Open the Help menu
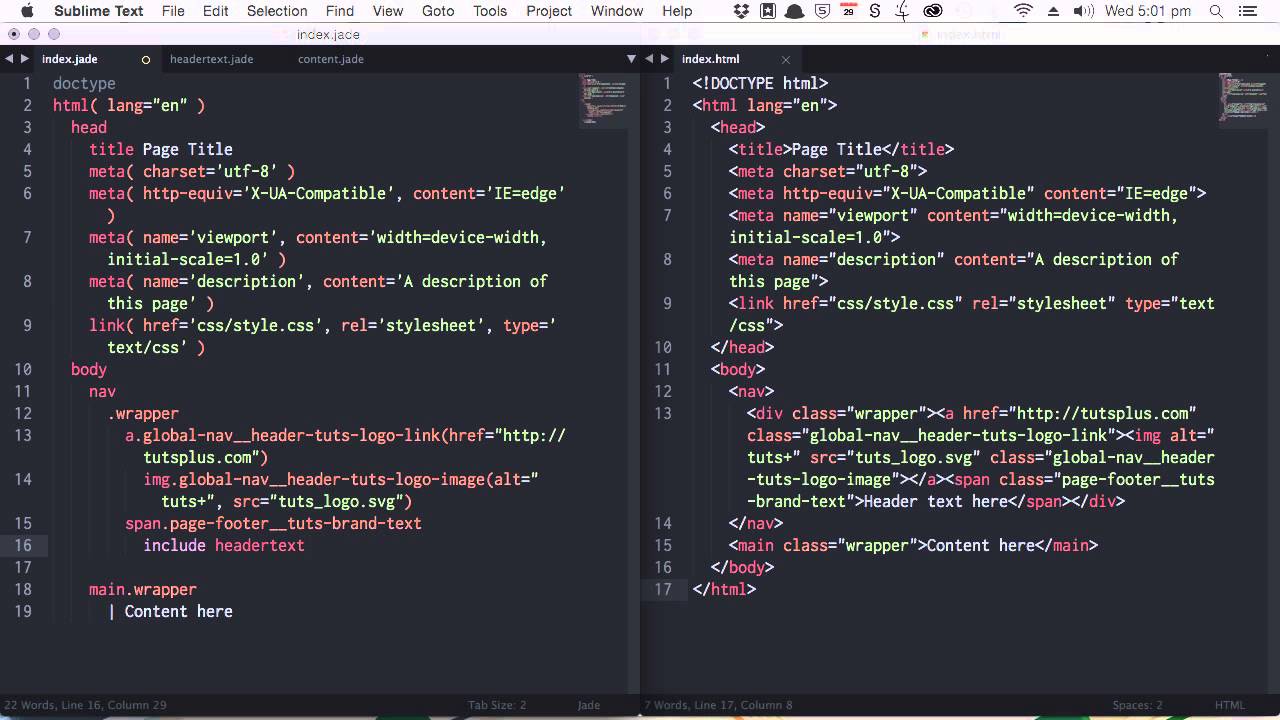Screen dimensions: 1280x720 [x=677, y=11]
